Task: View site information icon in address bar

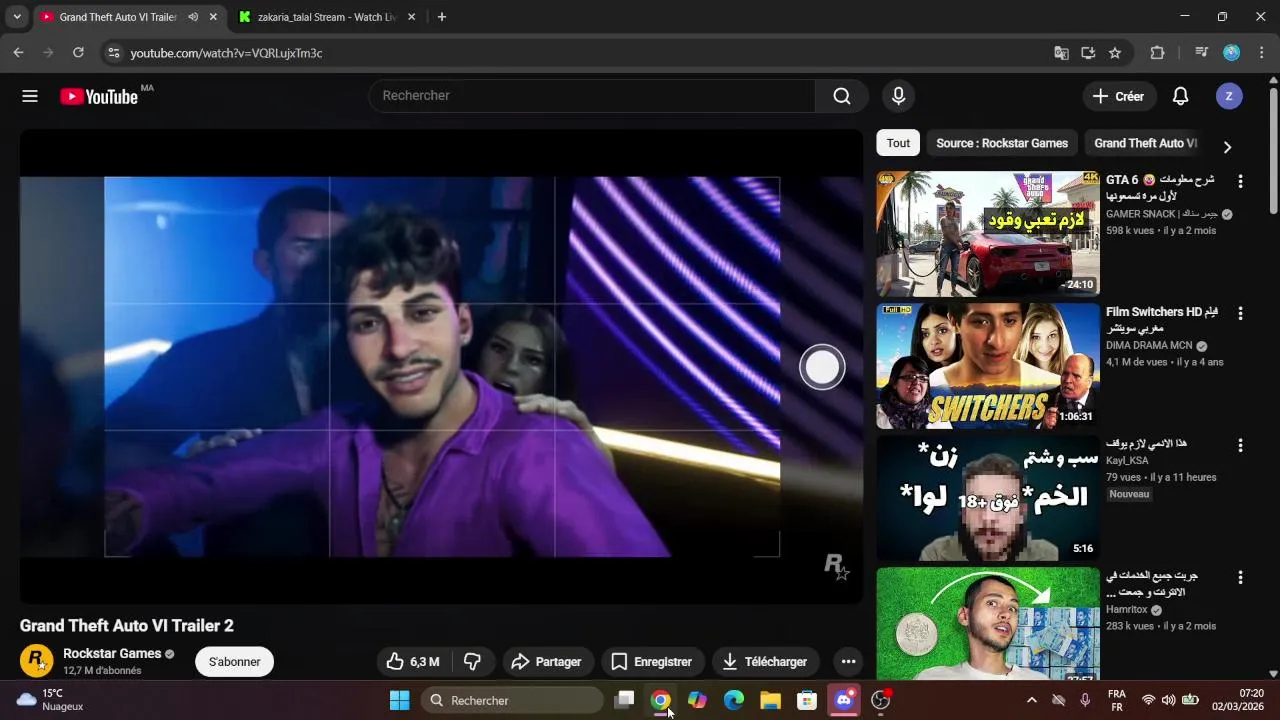Action: click(113, 53)
